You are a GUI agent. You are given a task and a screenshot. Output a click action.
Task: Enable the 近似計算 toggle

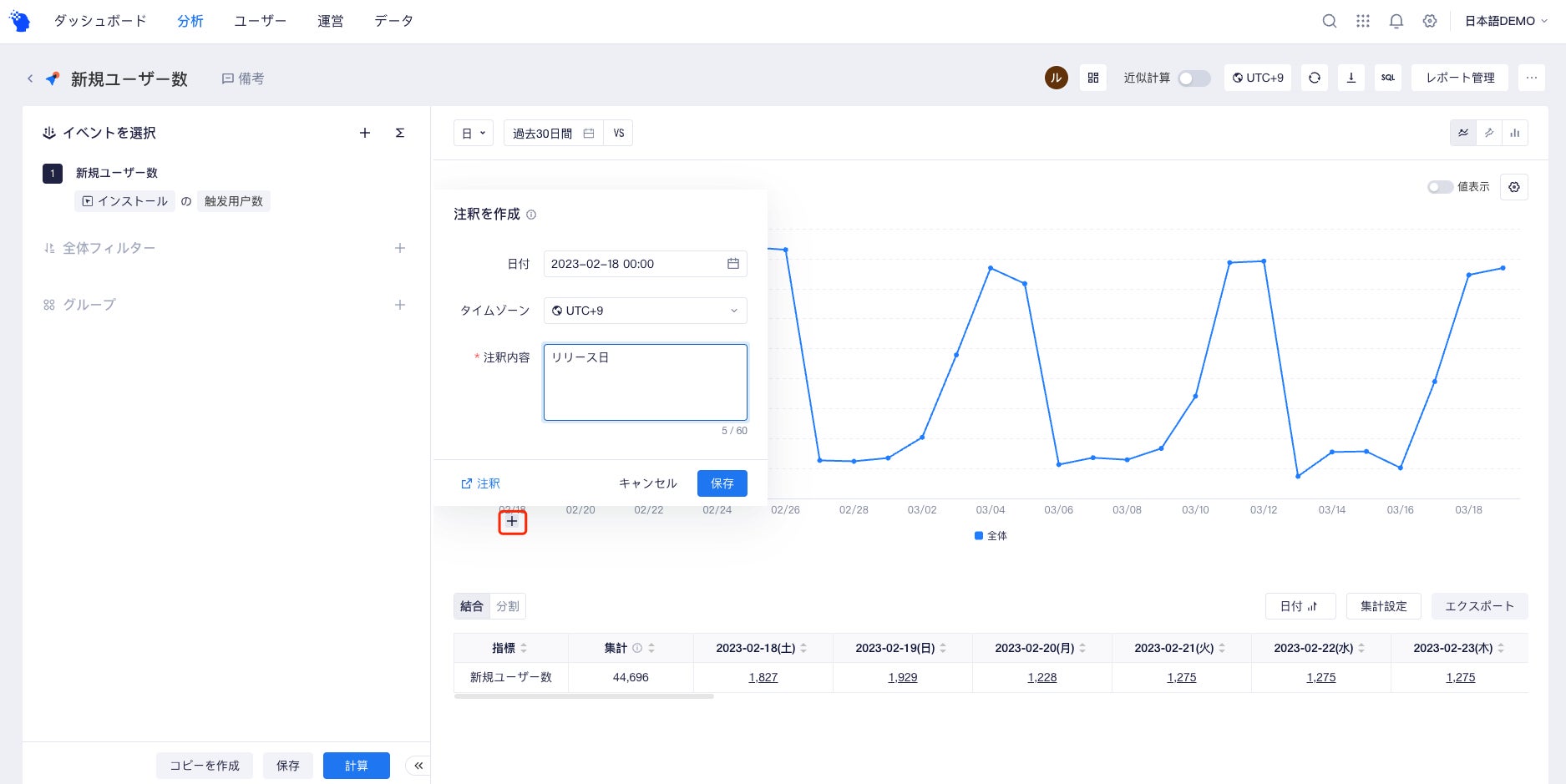tap(1194, 78)
